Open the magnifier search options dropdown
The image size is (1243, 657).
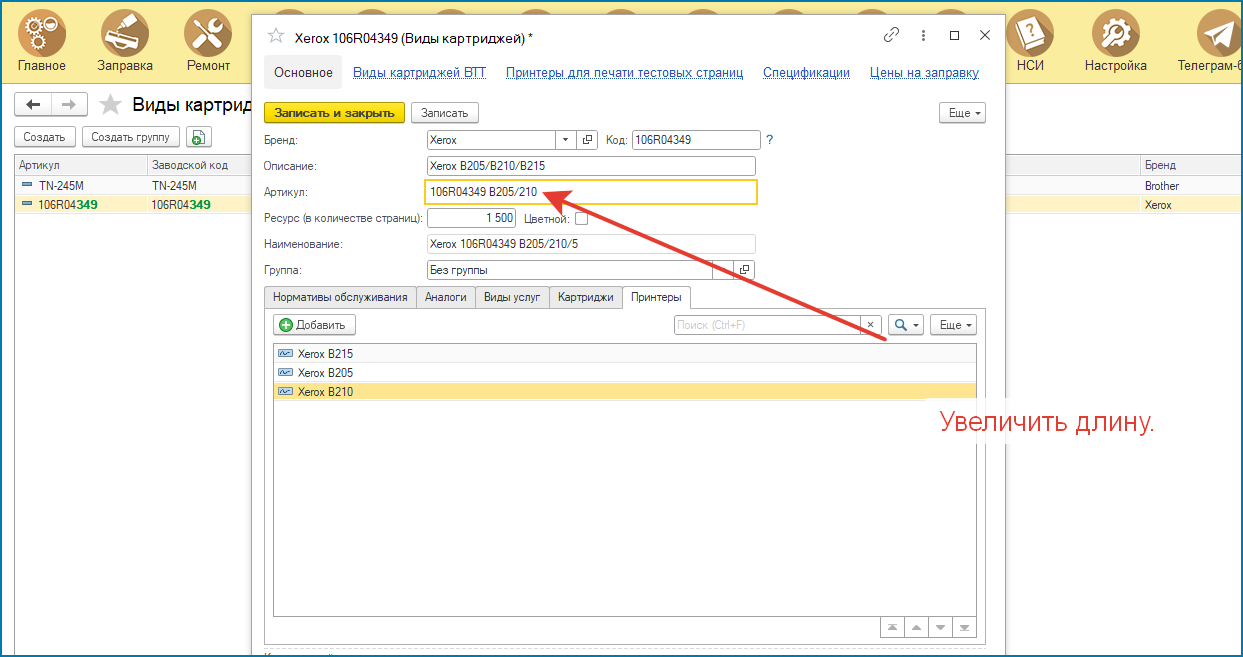tap(906, 325)
